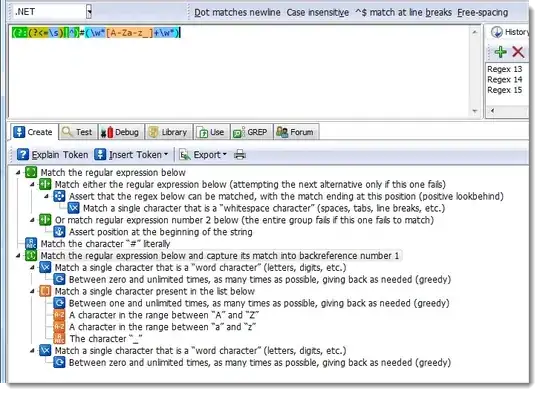Toggle Case insensitive option
This screenshot has height=394, width=540.
318,12
